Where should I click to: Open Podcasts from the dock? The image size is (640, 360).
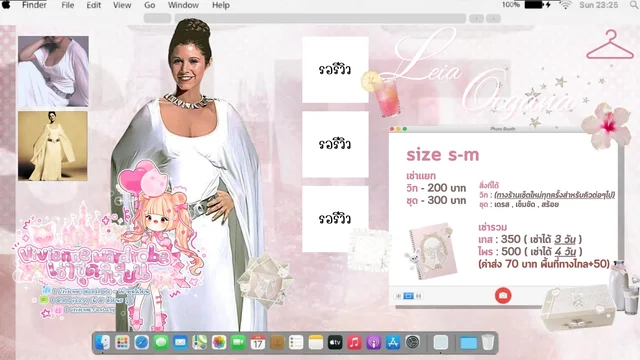(x=373, y=342)
